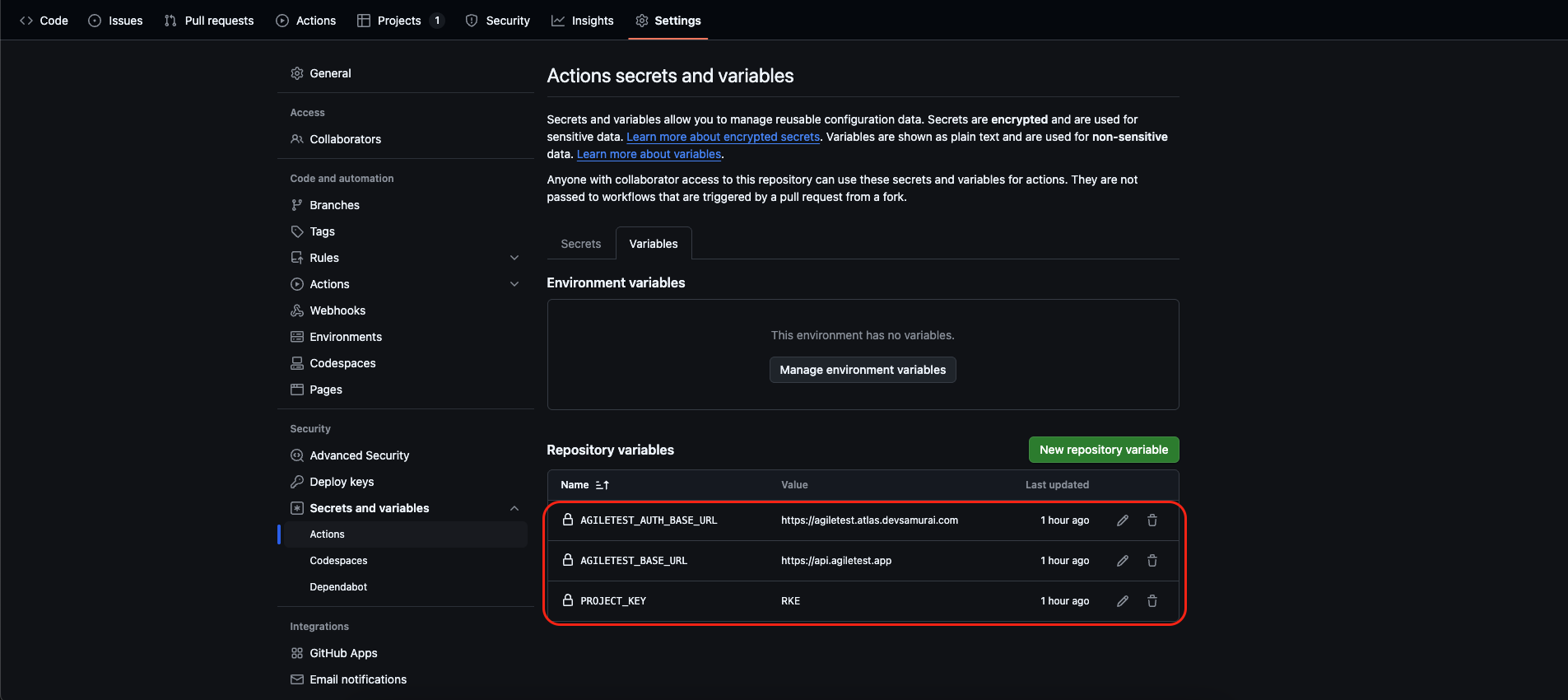The width and height of the screenshot is (1568, 700).
Task: Click the lock icon beside AGILETEST_AUTH_BASE_URL
Action: tap(567, 520)
